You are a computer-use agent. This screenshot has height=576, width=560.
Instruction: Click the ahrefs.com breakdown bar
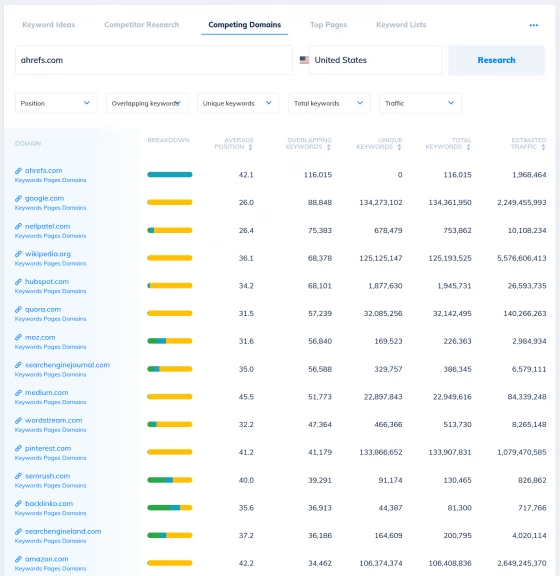(170, 174)
